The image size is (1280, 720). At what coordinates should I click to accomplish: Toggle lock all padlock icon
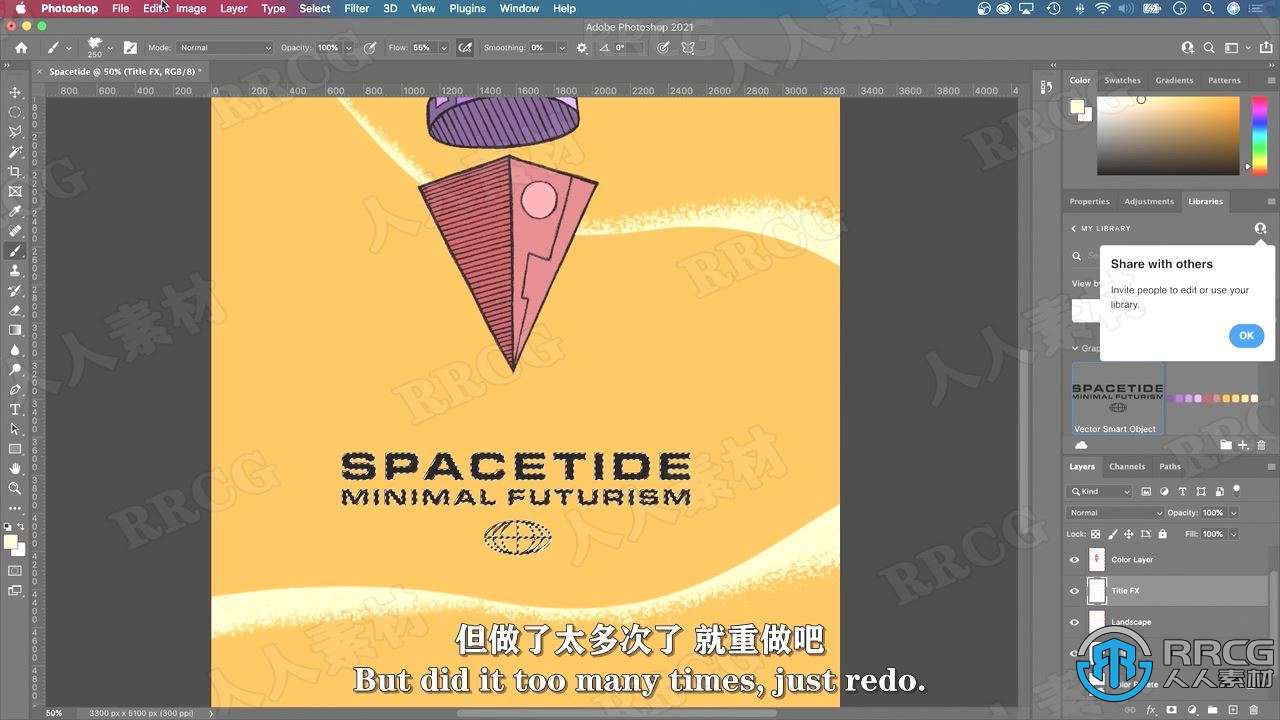(x=1162, y=534)
